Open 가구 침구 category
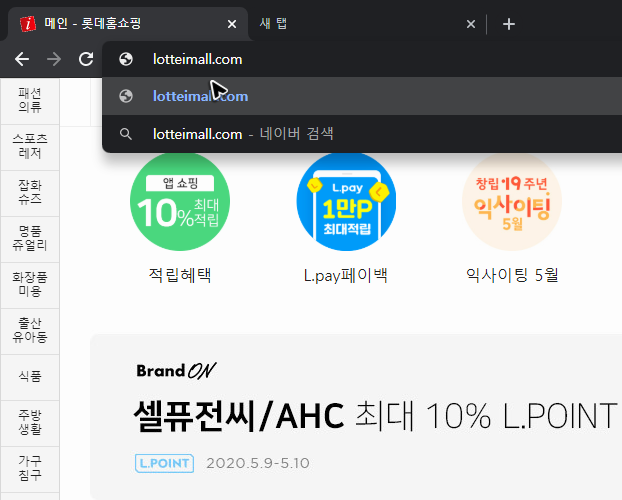This screenshot has width=622, height=500. coord(30,469)
